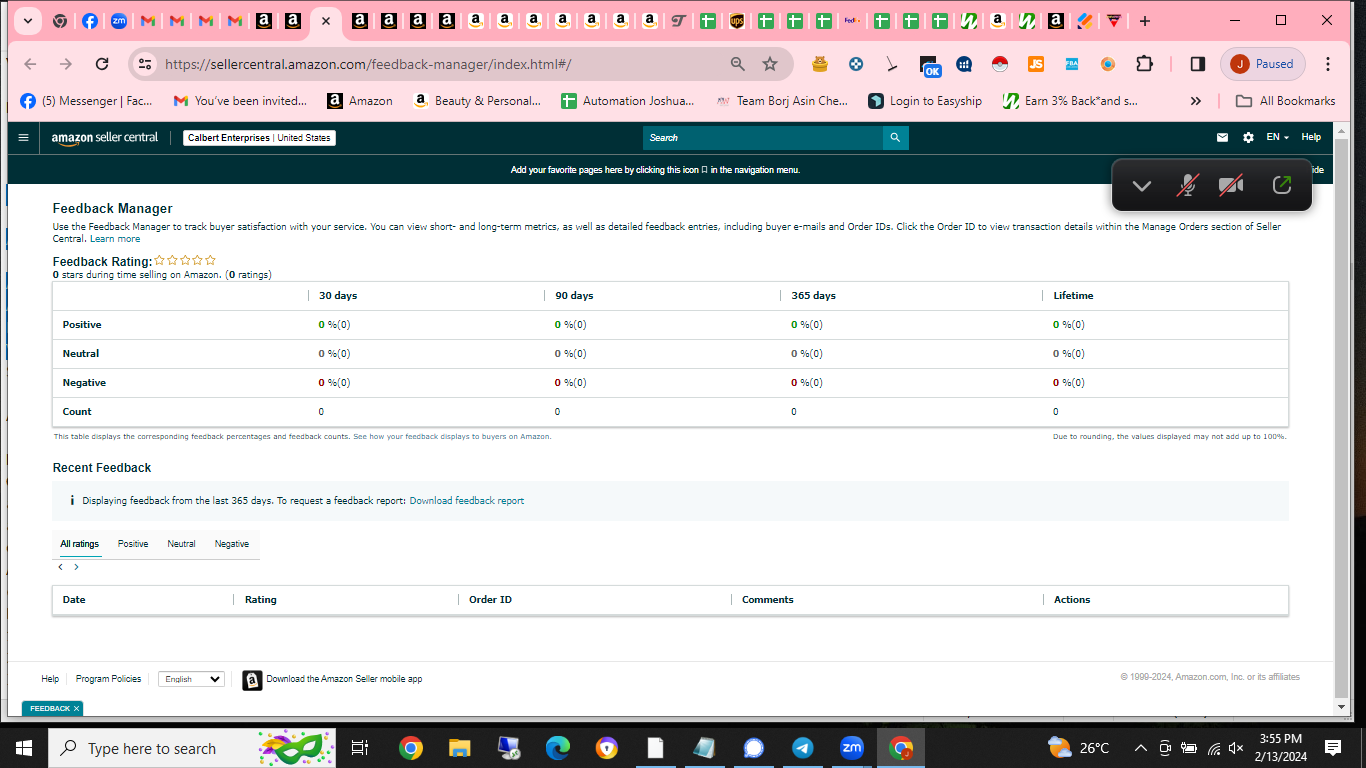Click the browser address bar URL
The image size is (1366, 768).
[368, 64]
